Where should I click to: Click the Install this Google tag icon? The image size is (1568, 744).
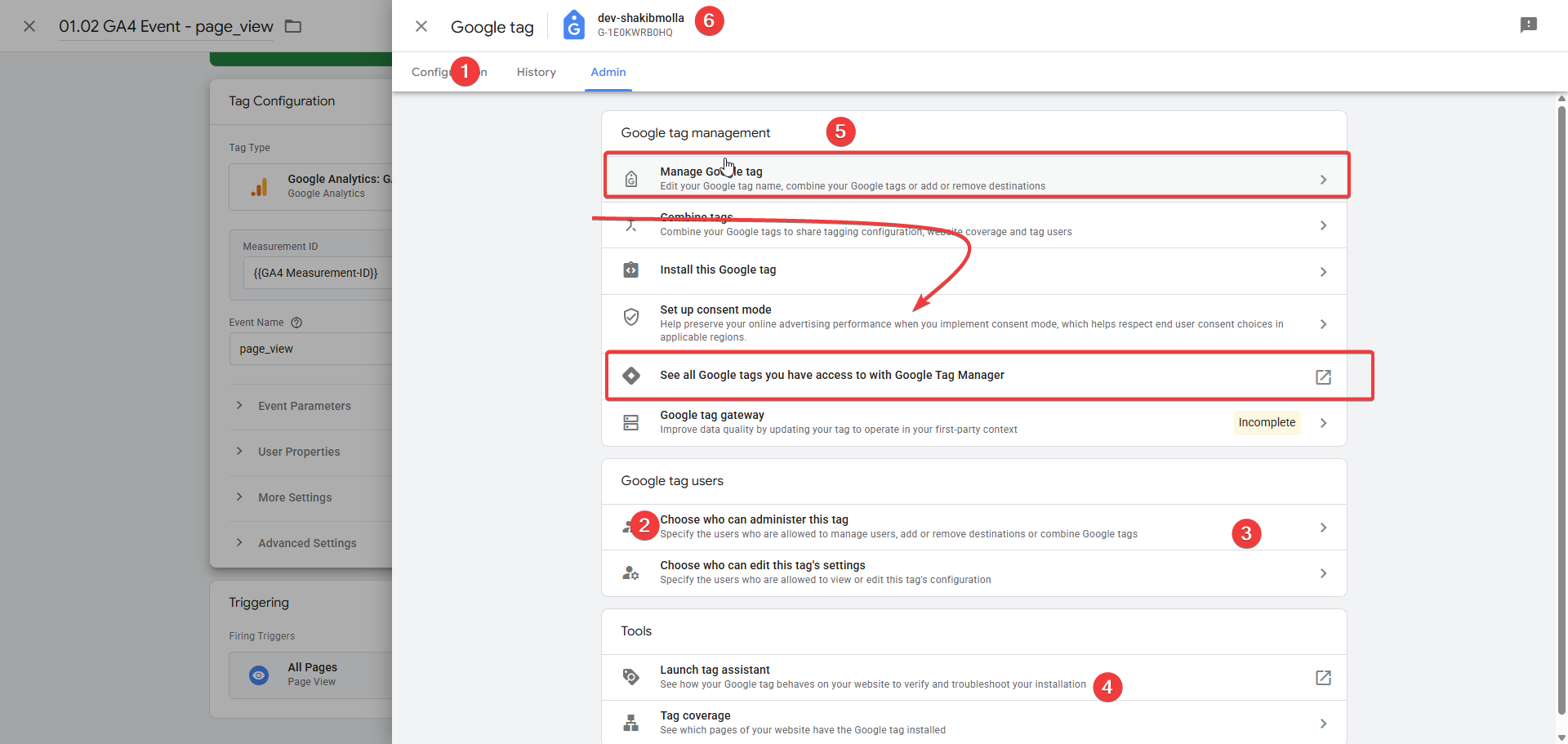coord(631,270)
